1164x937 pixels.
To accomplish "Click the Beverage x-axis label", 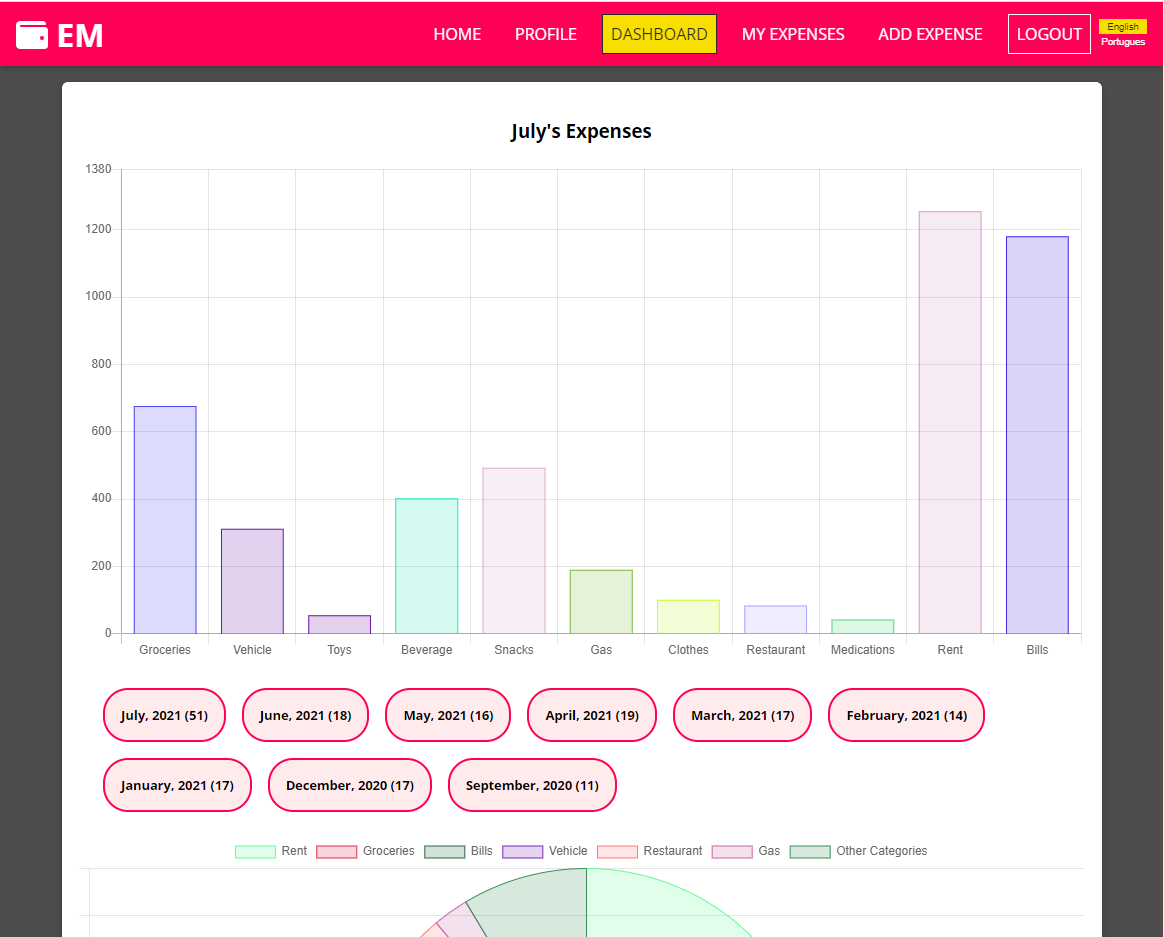I will 427,650.
